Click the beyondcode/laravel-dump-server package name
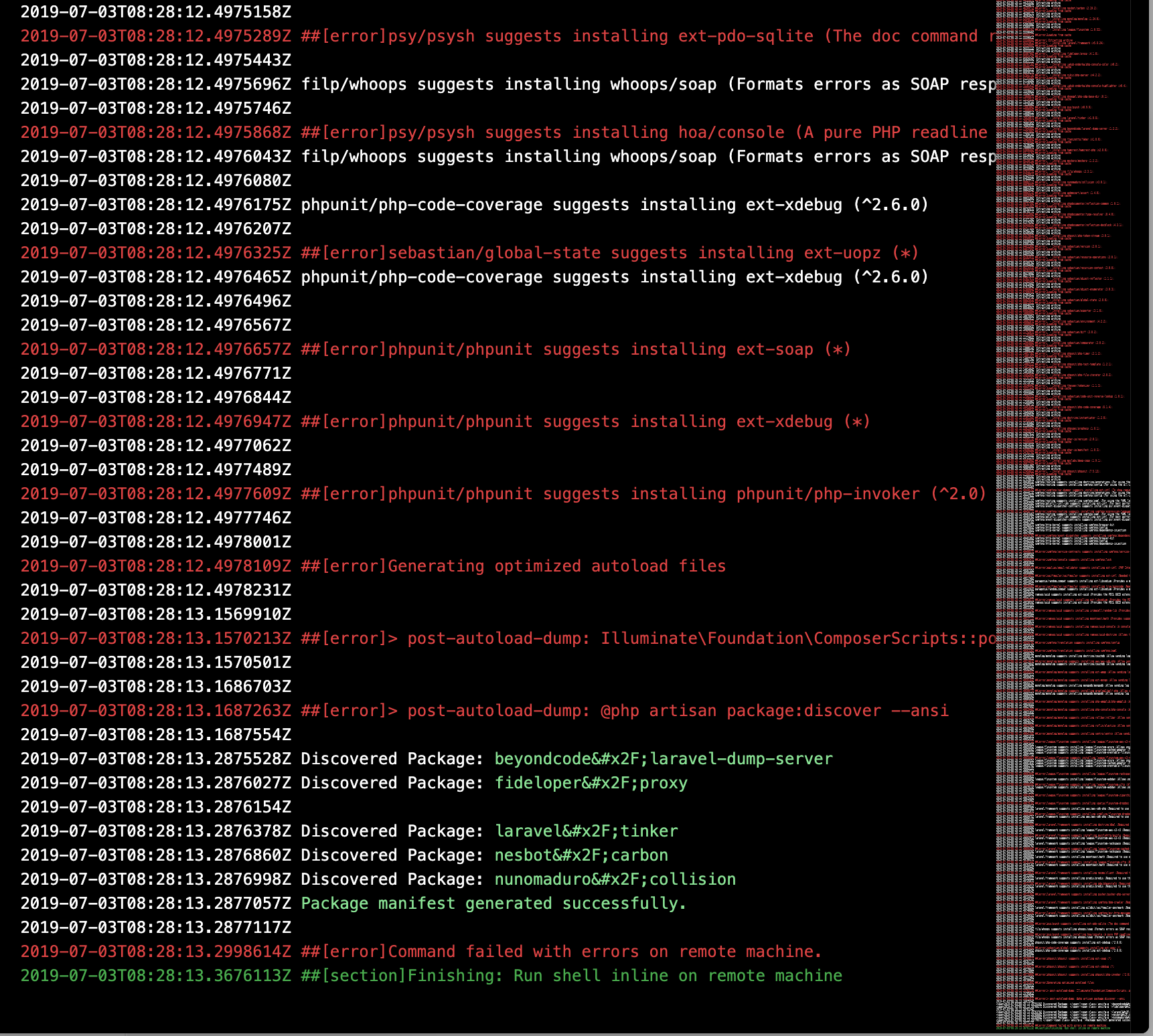Image resolution: width=1153 pixels, height=1036 pixels. pyautogui.click(x=663, y=758)
